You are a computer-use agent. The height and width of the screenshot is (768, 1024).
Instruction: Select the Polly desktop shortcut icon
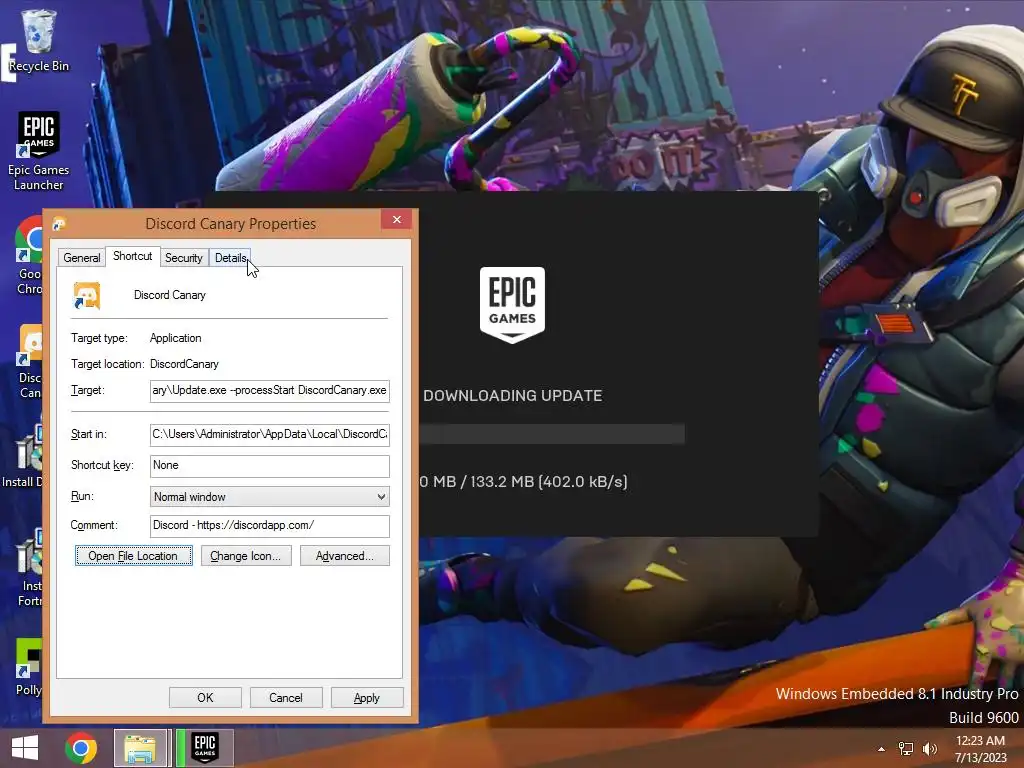(x=29, y=666)
